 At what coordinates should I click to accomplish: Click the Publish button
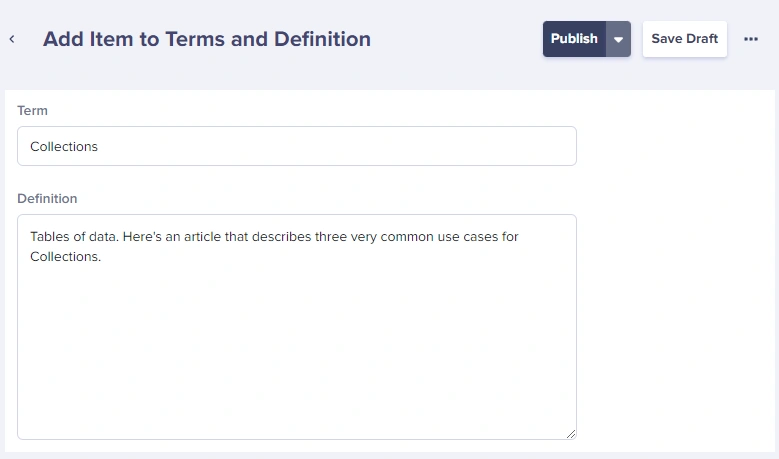pos(574,39)
